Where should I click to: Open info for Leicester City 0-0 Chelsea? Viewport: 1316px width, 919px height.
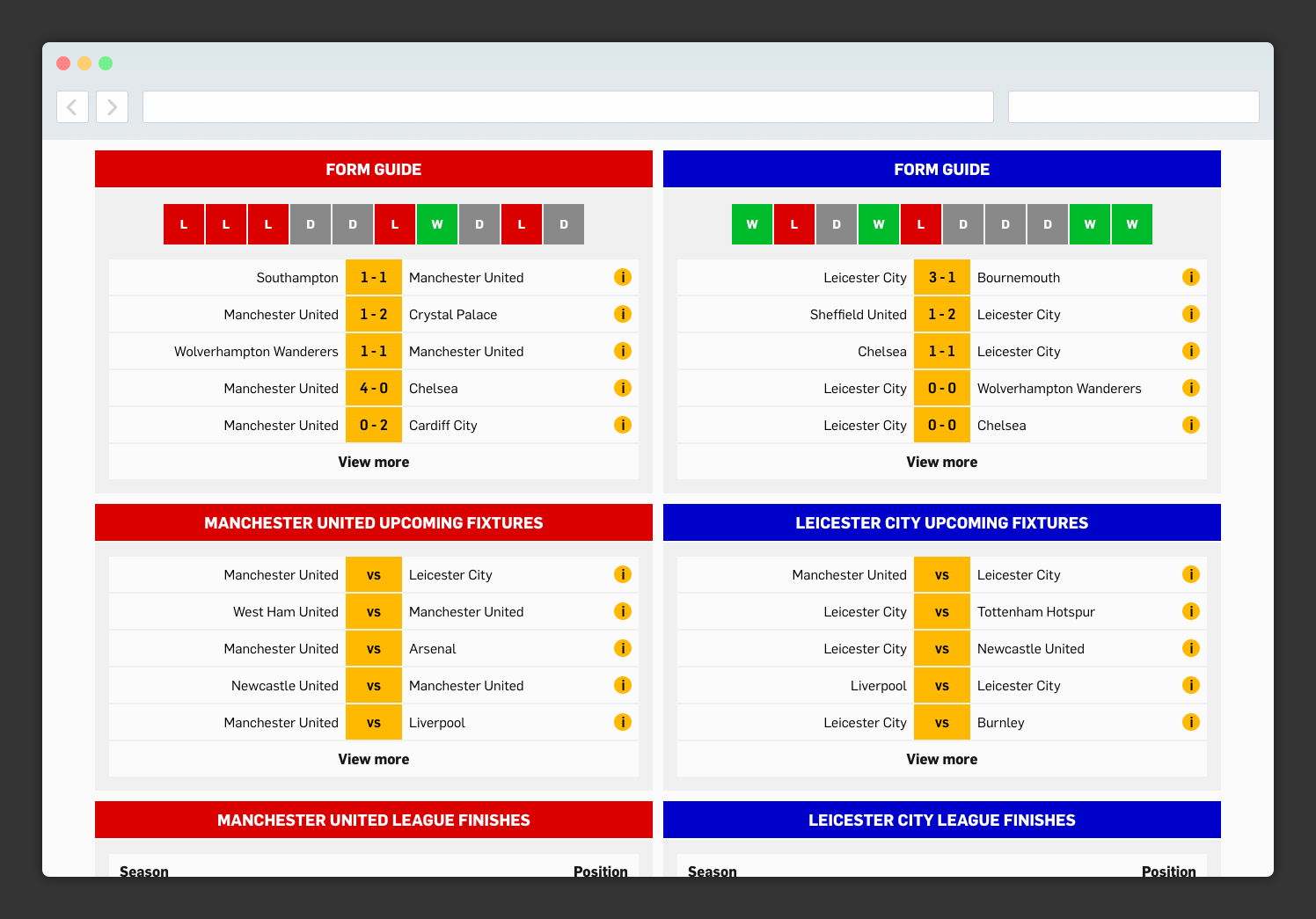[x=1191, y=425]
